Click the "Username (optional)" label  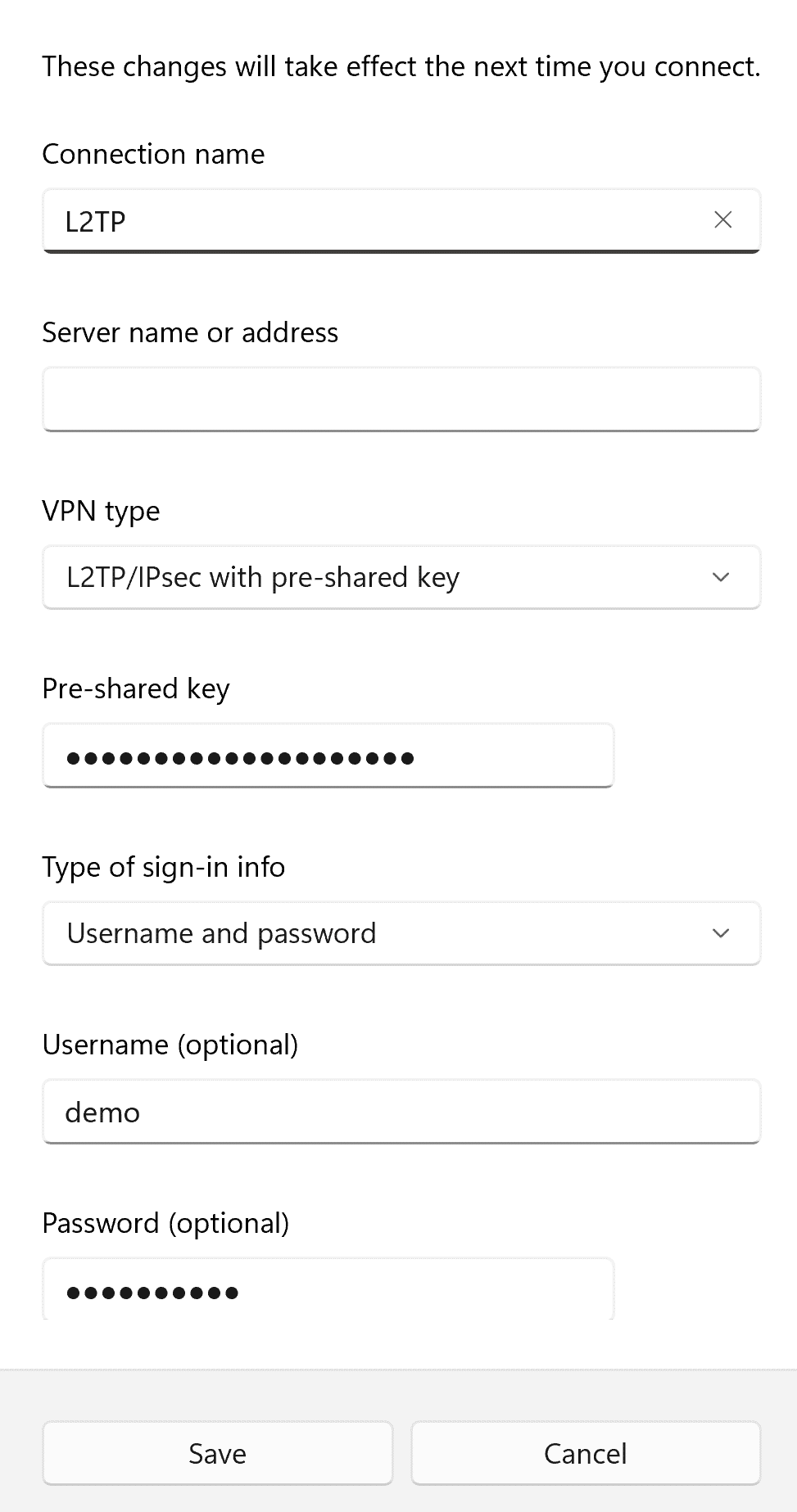coord(170,1045)
